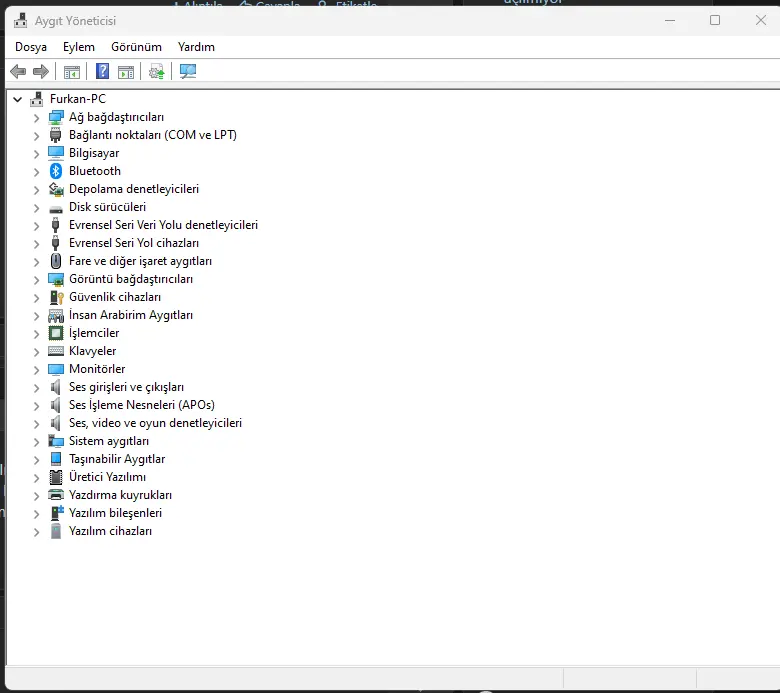
Task: Expand the Yazılım cihazları chevron
Action: pos(36,532)
